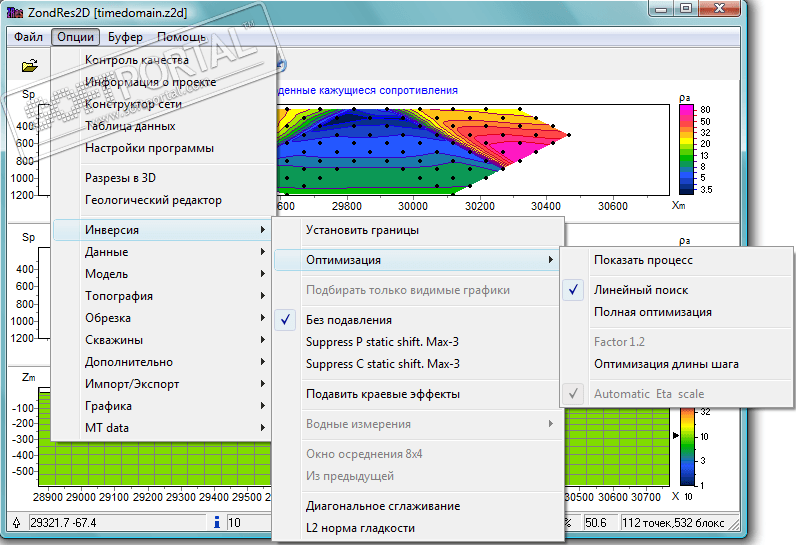796x545 pixels.
Task: Expand the Модель submenu
Action: [x=162, y=274]
